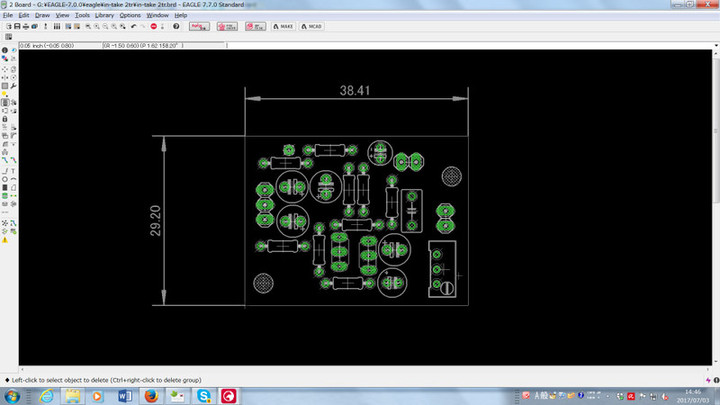Screen dimensions: 720x405
Task: Save the board with the floppy icon
Action: [x=19, y=27]
